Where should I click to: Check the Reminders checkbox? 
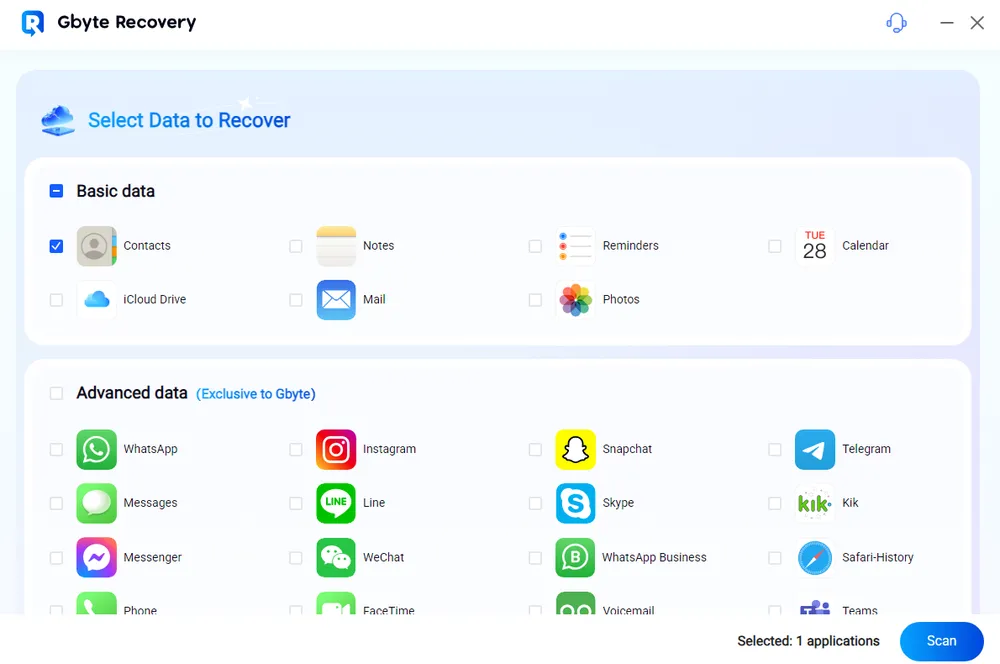pyautogui.click(x=535, y=246)
